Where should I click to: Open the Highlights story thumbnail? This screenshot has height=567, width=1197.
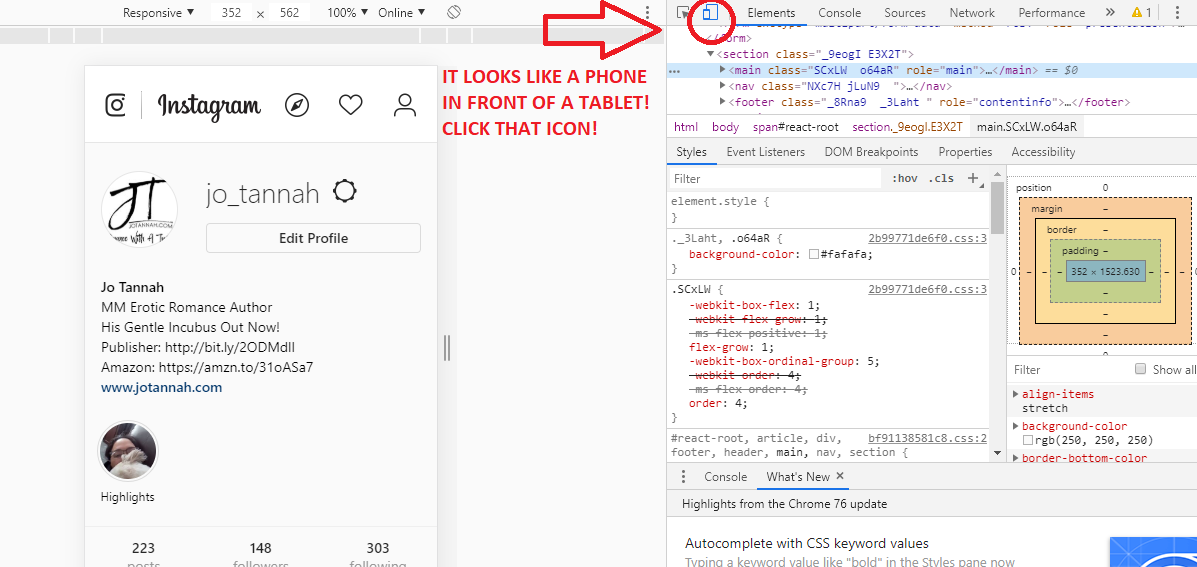pos(127,452)
